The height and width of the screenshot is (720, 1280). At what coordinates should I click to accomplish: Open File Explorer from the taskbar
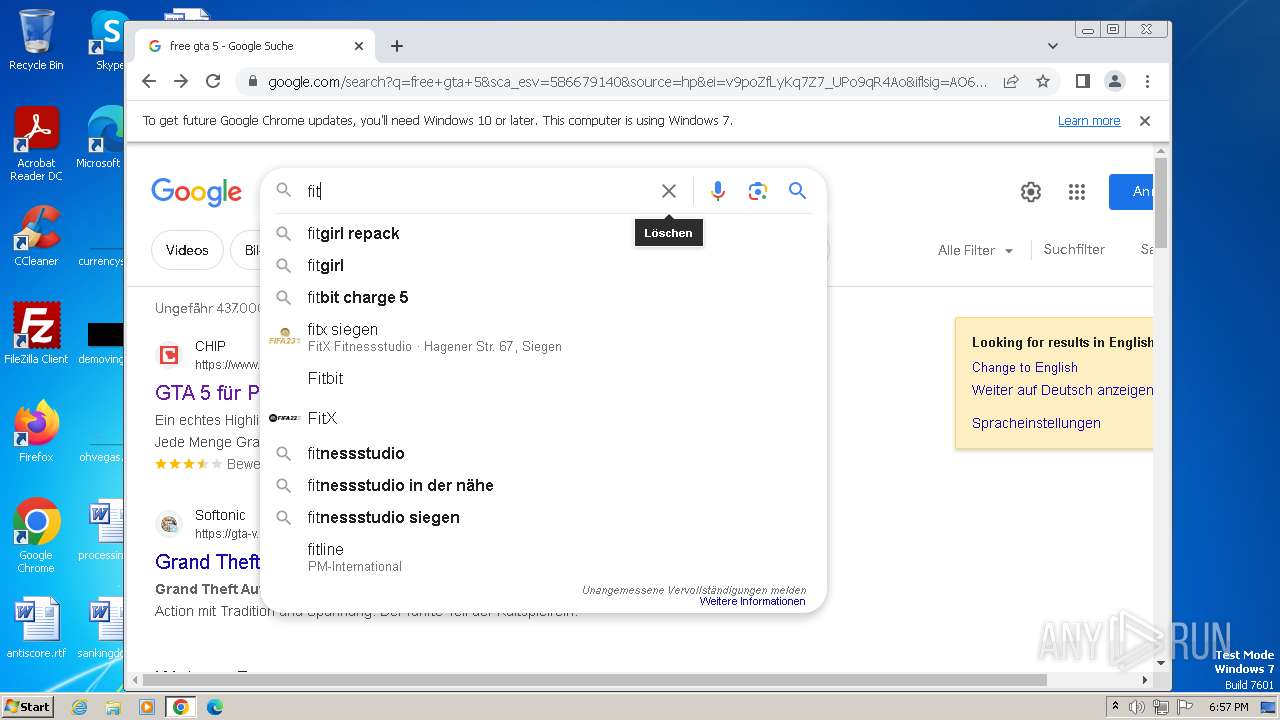coord(113,707)
